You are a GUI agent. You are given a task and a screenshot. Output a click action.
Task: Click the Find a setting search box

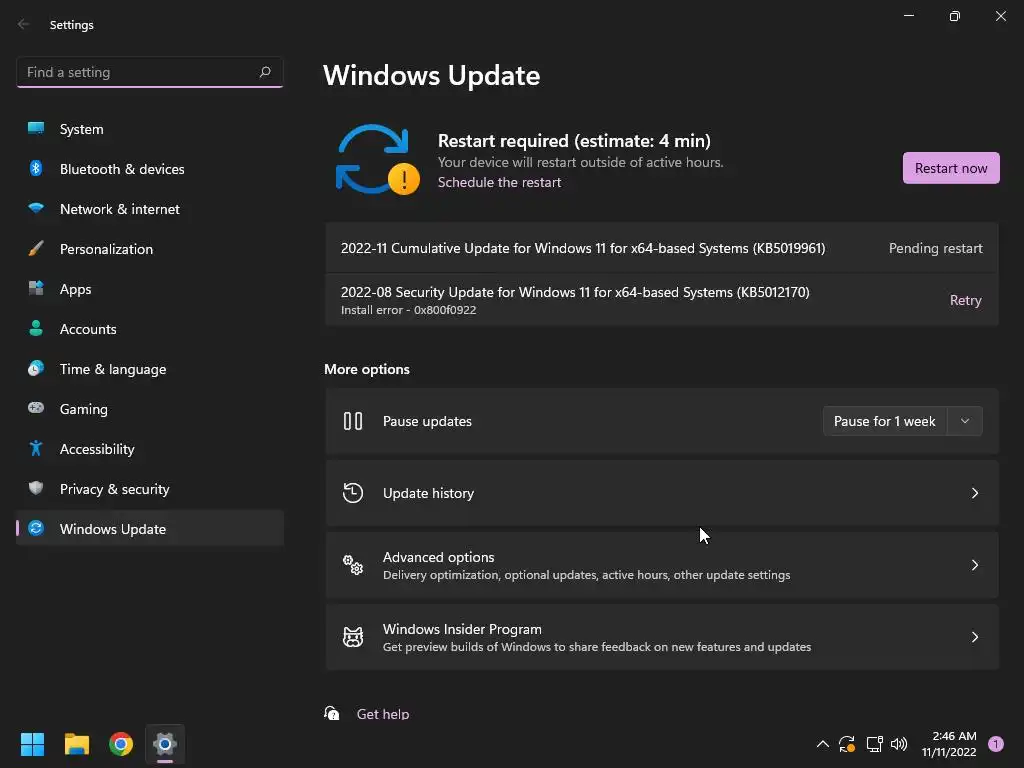tap(150, 72)
